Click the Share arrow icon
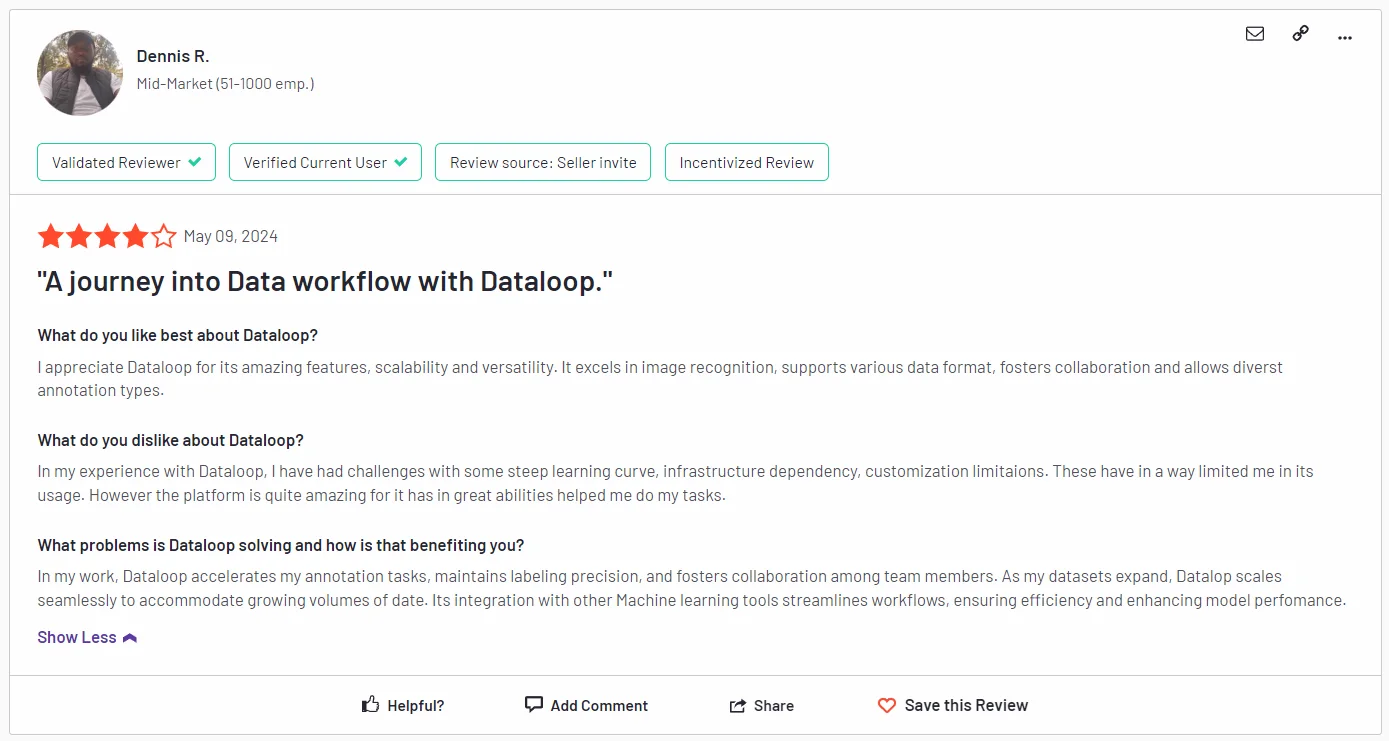The height and width of the screenshot is (741, 1389). tap(738, 706)
